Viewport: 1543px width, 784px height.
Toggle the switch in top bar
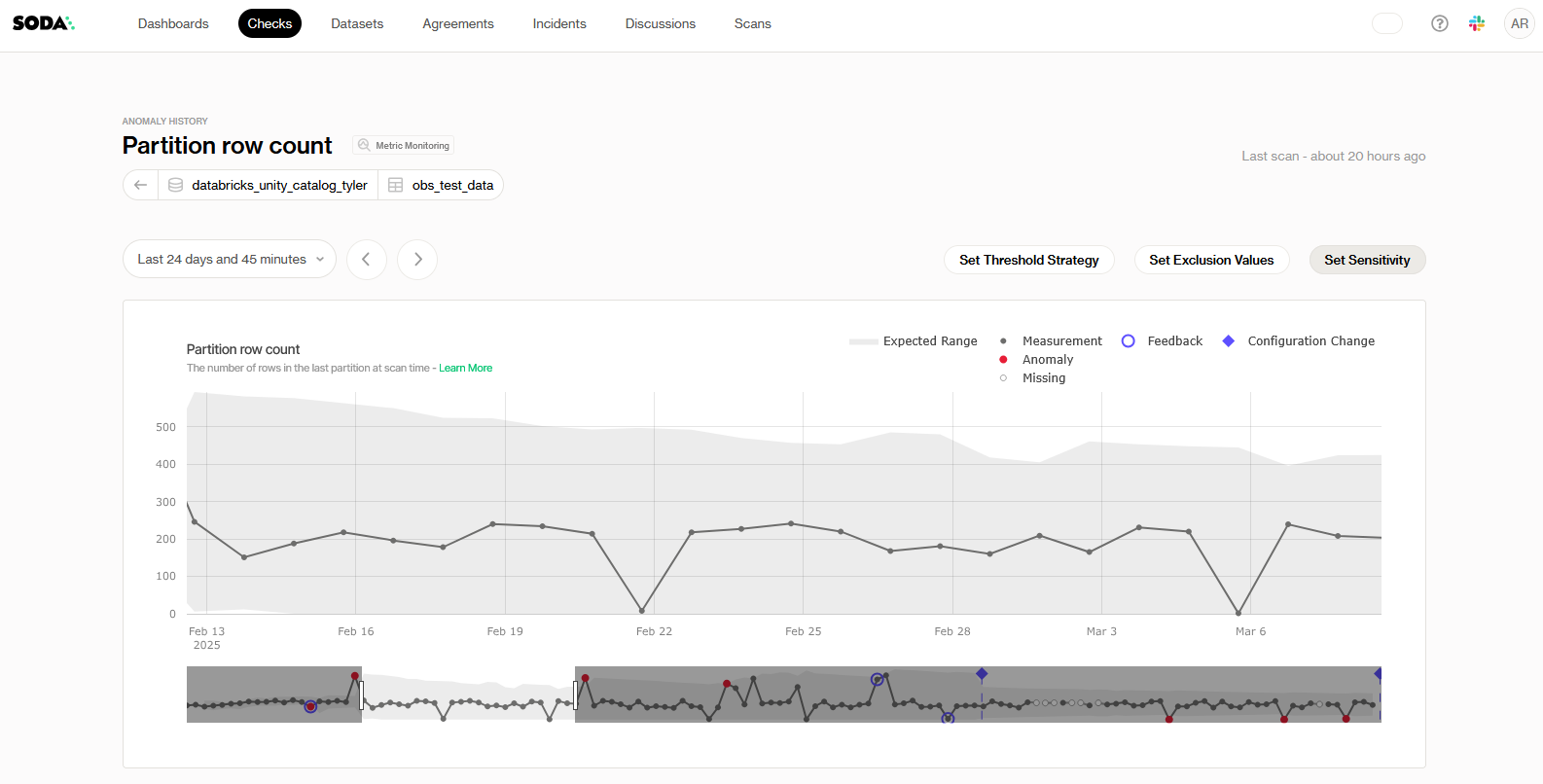(x=1386, y=23)
